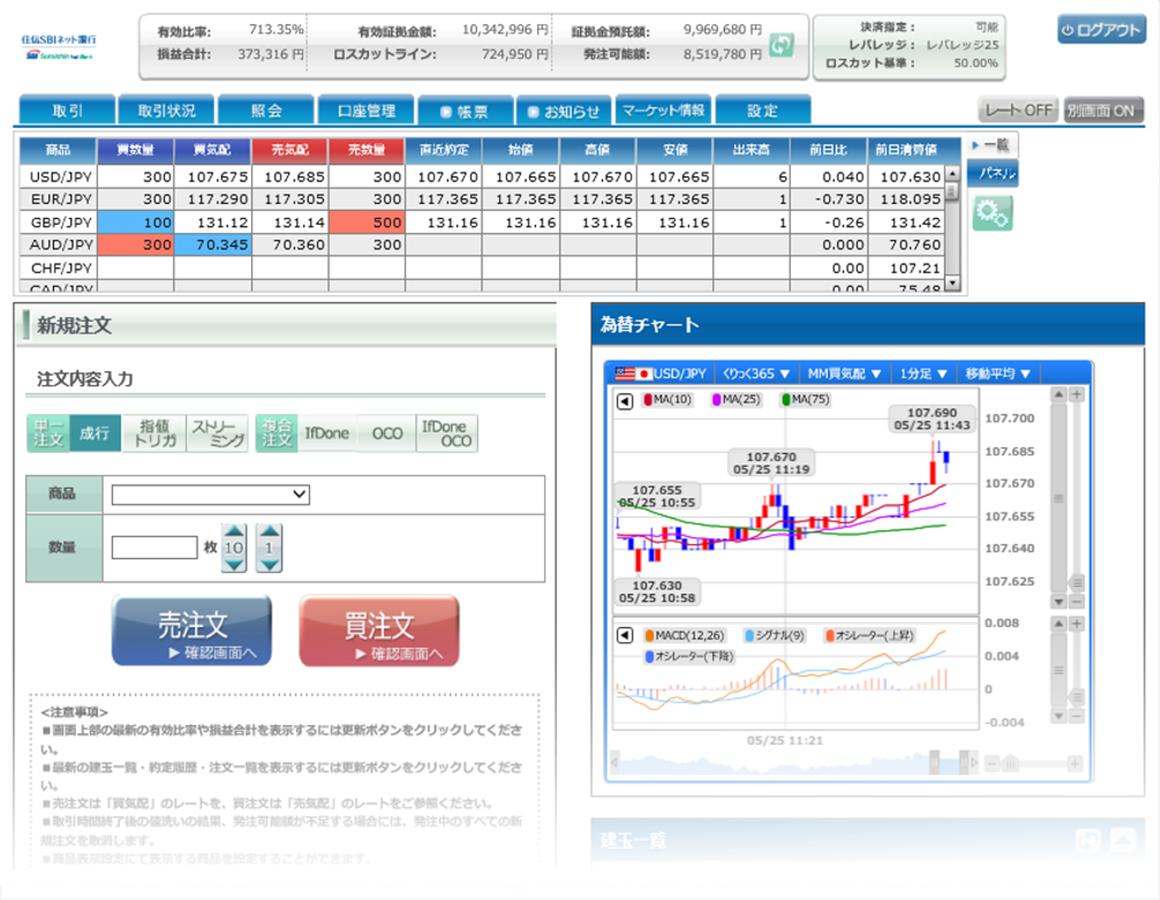This screenshot has width=1160, height=900.
Task: Click plus icon atop MACD chart zoom
Action: [x=1077, y=624]
